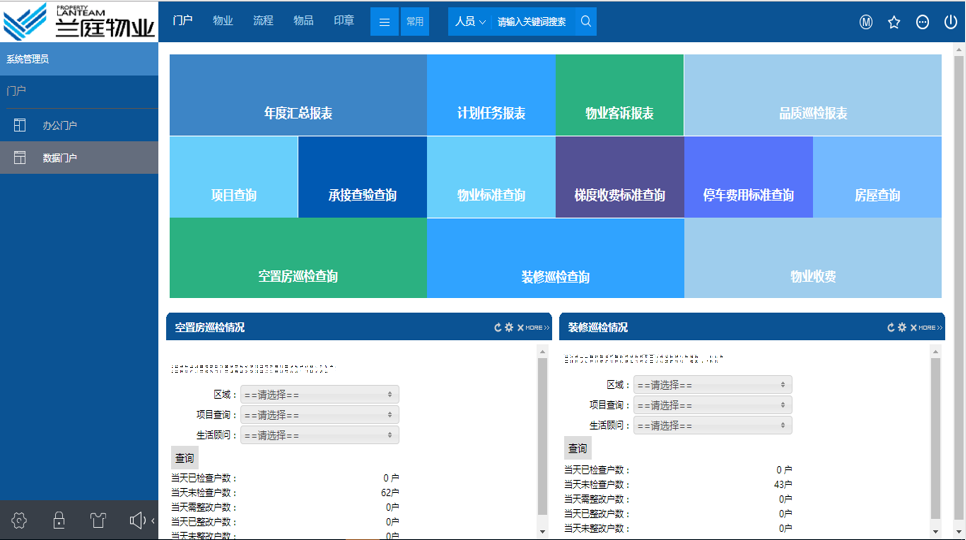
Task: Click the speaker announcement icon
Action: click(x=137, y=520)
